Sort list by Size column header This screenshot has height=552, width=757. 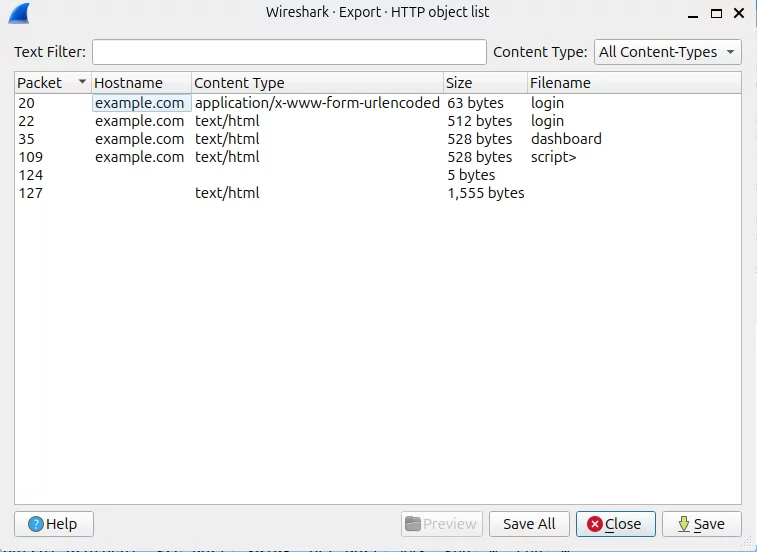485,83
